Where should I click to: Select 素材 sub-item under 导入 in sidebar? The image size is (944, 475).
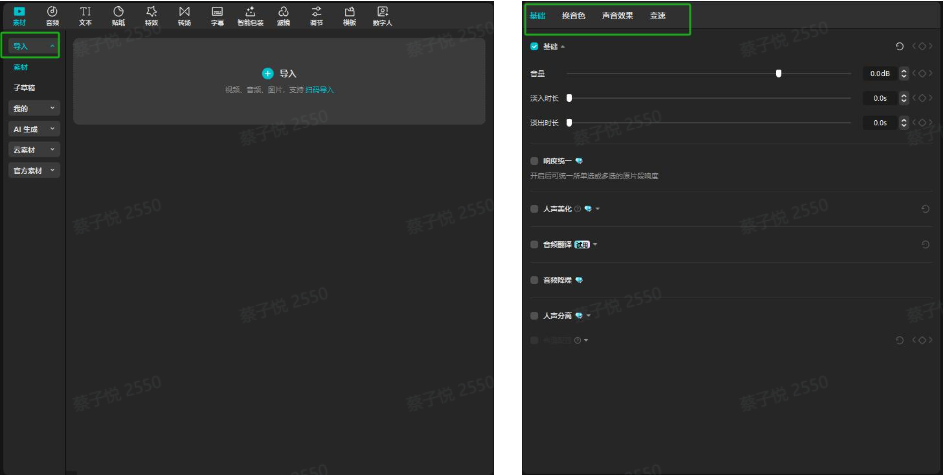[20, 67]
